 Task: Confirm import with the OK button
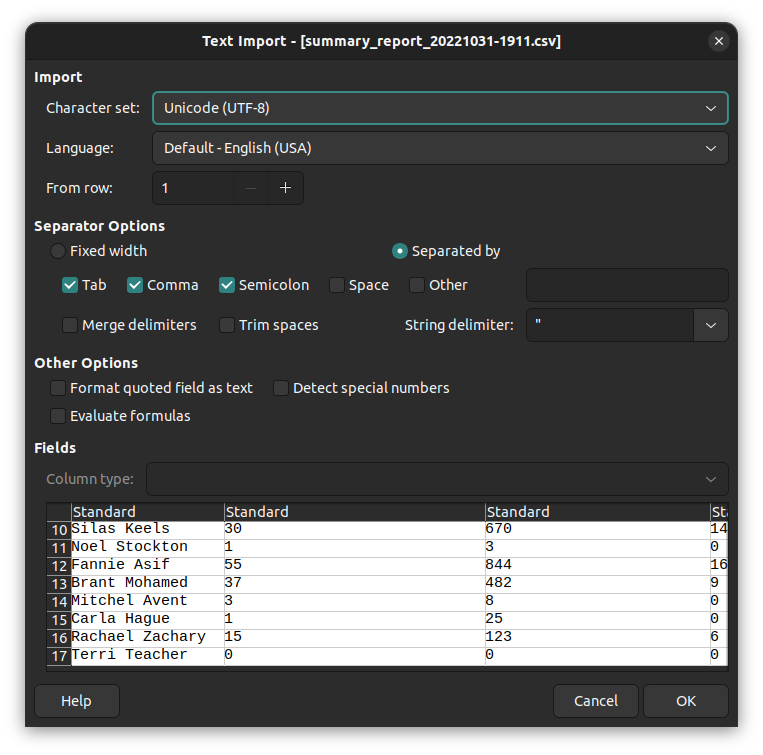click(686, 701)
